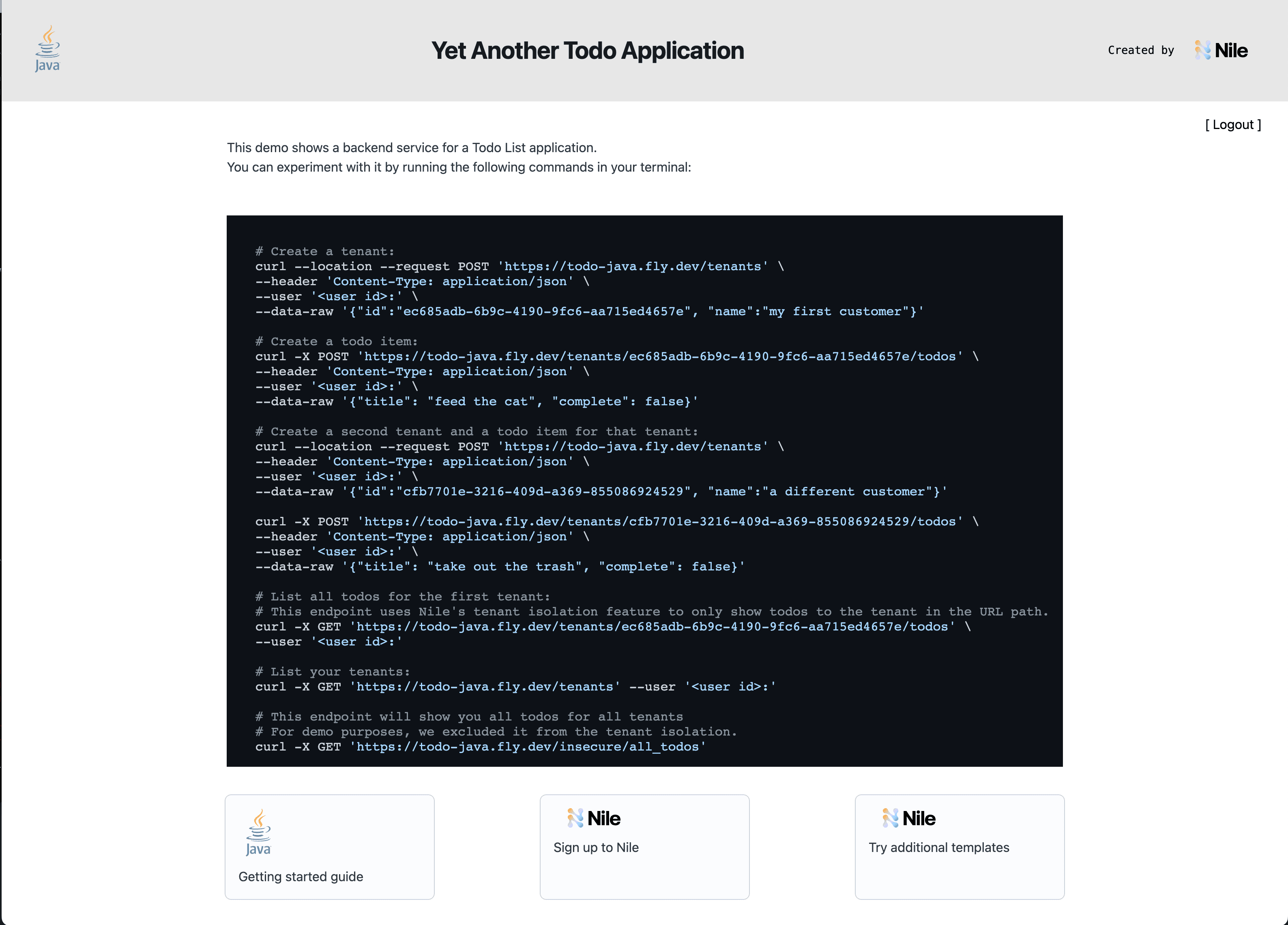
Task: Click the 'Create a second tenant' comment line
Action: pyautogui.click(x=477, y=432)
